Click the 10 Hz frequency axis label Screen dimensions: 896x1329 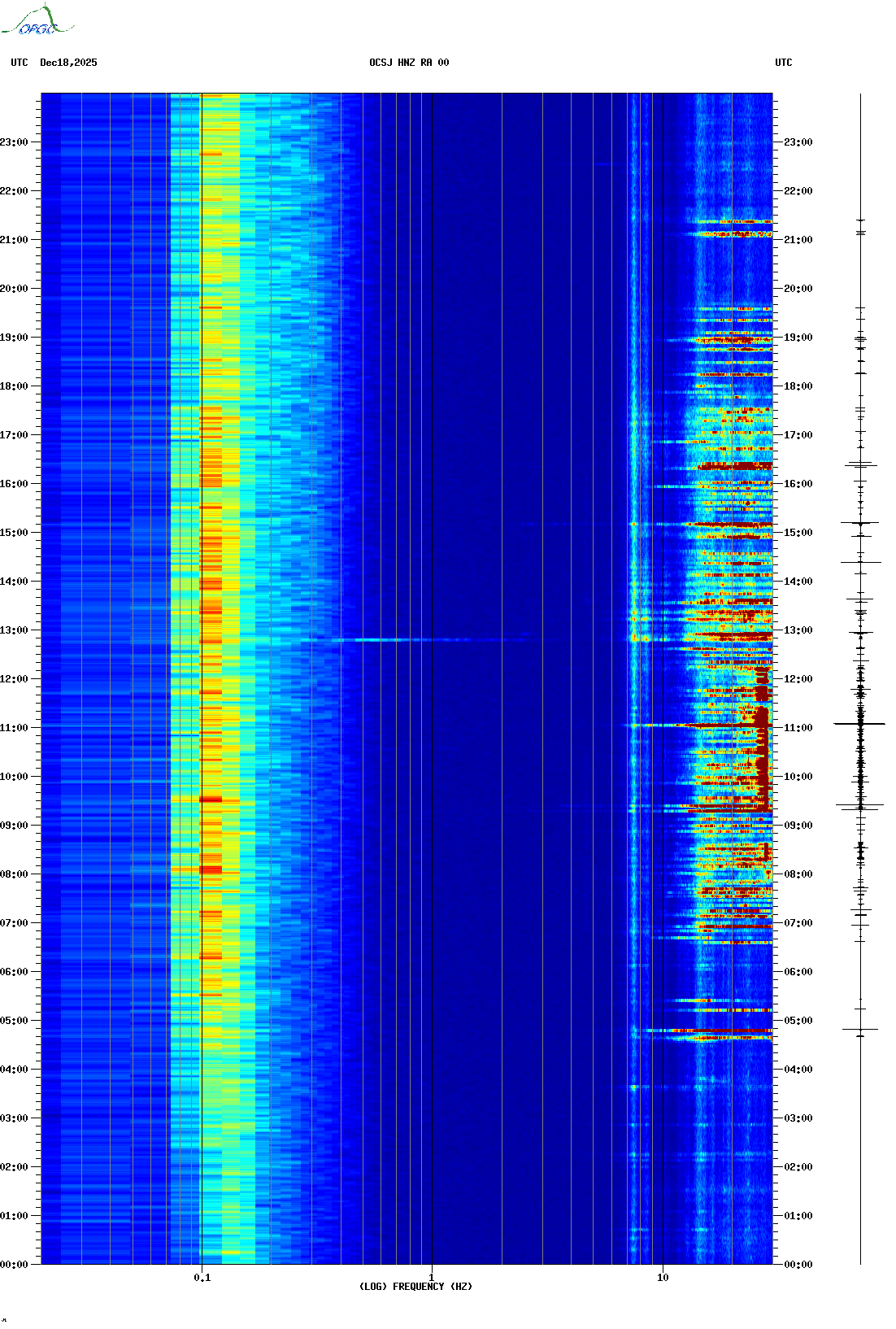[663, 1277]
